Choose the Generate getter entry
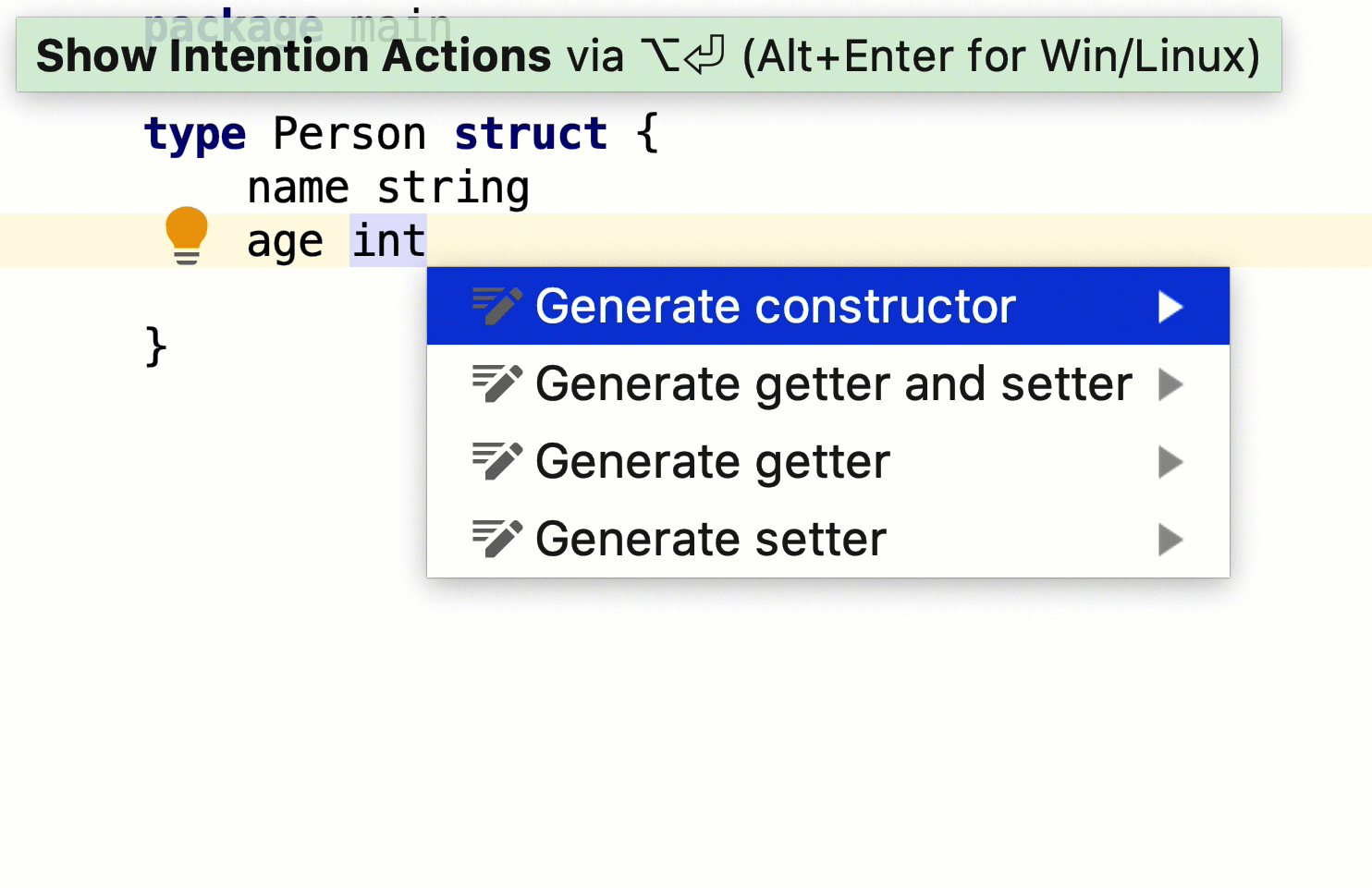This screenshot has height=888, width=1372. (828, 461)
